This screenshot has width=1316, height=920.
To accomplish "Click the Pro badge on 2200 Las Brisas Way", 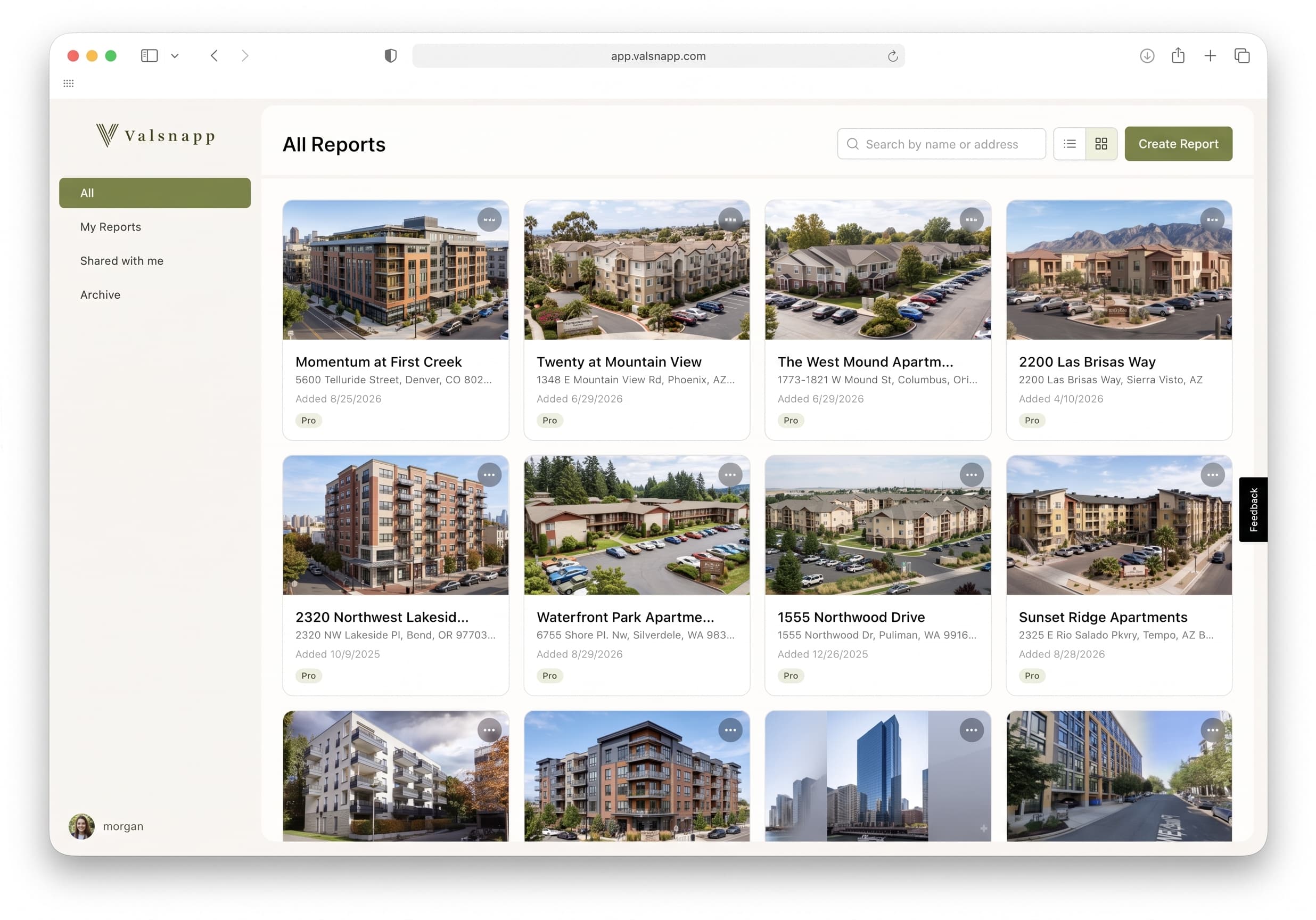I will pyautogui.click(x=1032, y=420).
